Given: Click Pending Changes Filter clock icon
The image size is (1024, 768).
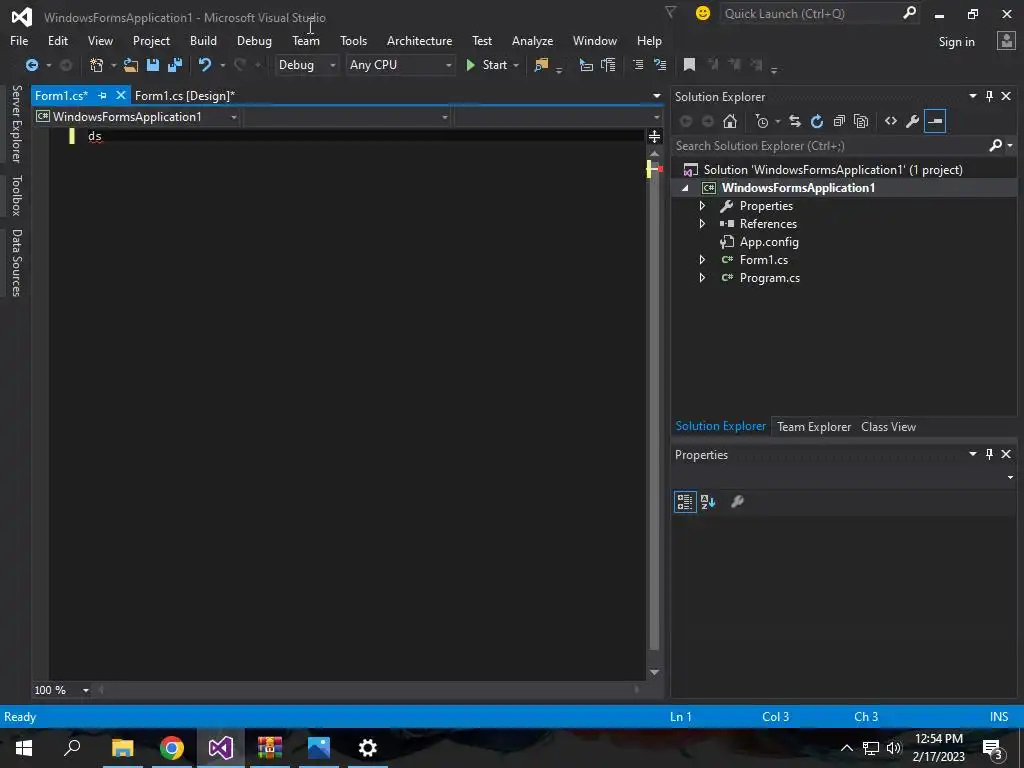Looking at the screenshot, I should click(761, 121).
